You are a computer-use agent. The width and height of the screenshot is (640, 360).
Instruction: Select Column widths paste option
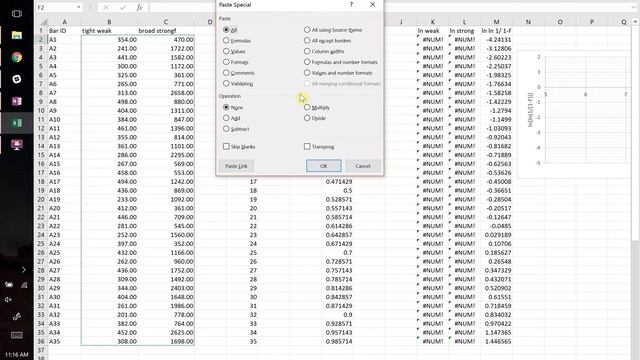324,51
